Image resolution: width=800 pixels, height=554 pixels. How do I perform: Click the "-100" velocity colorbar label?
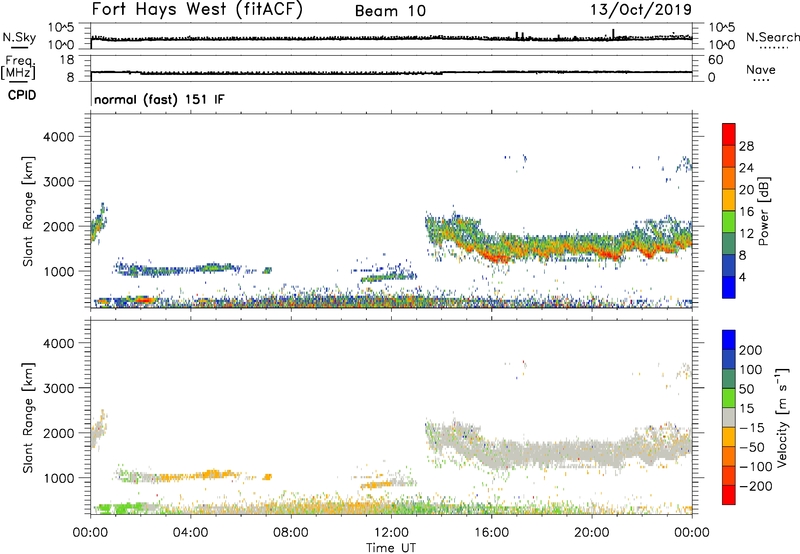(755, 466)
